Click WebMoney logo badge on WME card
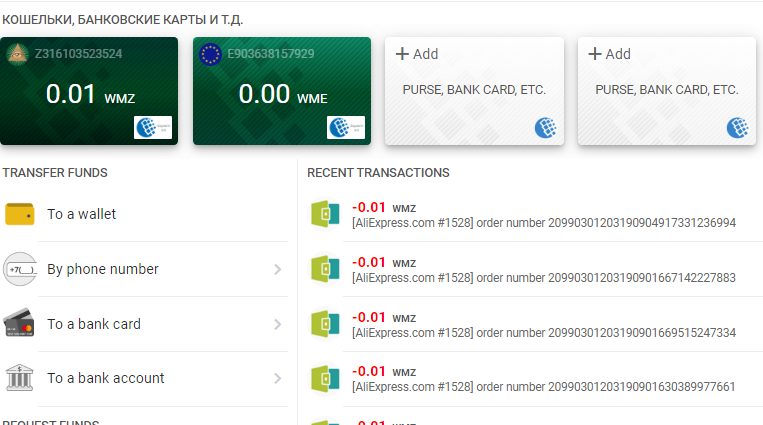 pyautogui.click(x=346, y=128)
